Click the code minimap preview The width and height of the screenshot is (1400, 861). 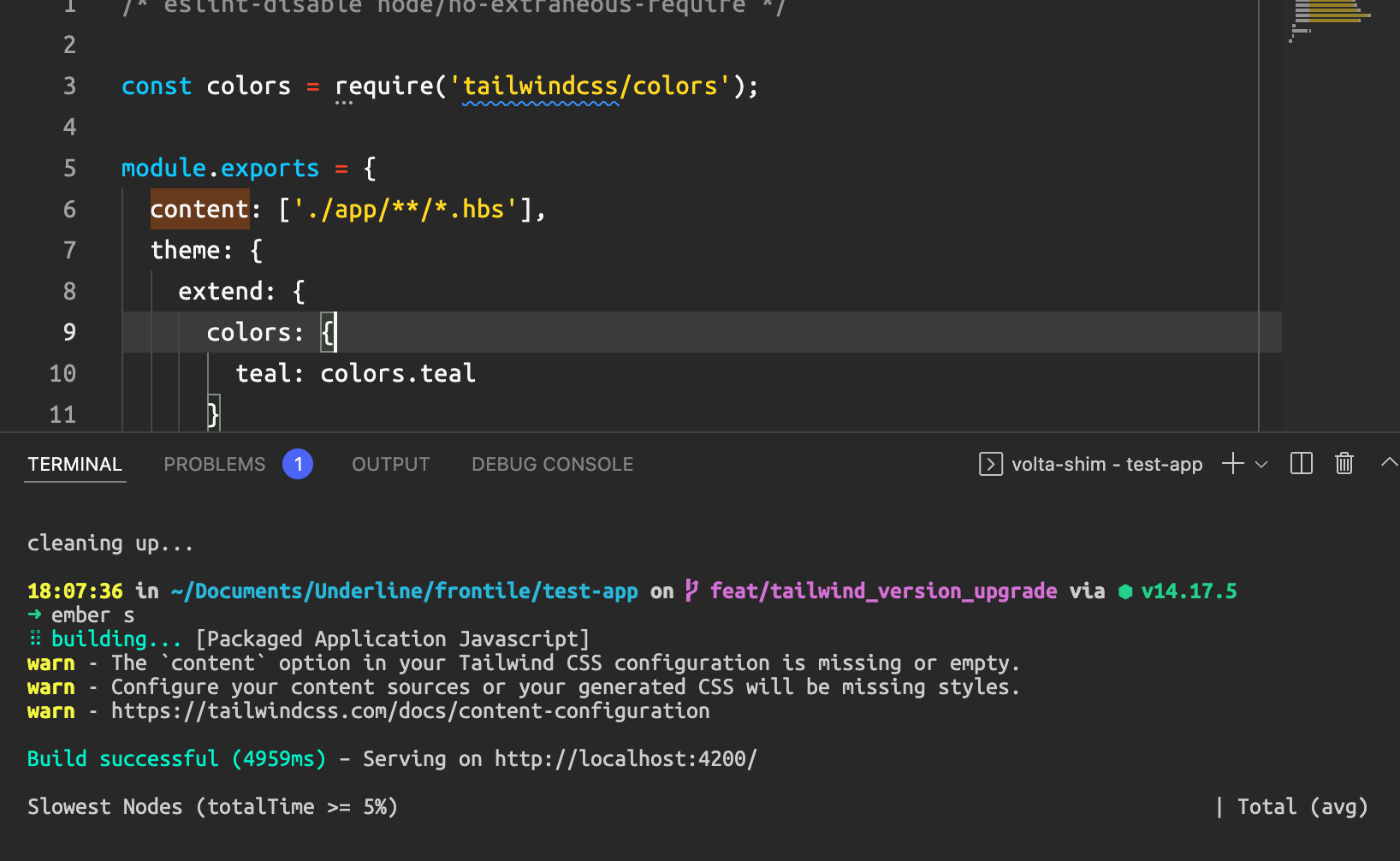(x=1332, y=21)
